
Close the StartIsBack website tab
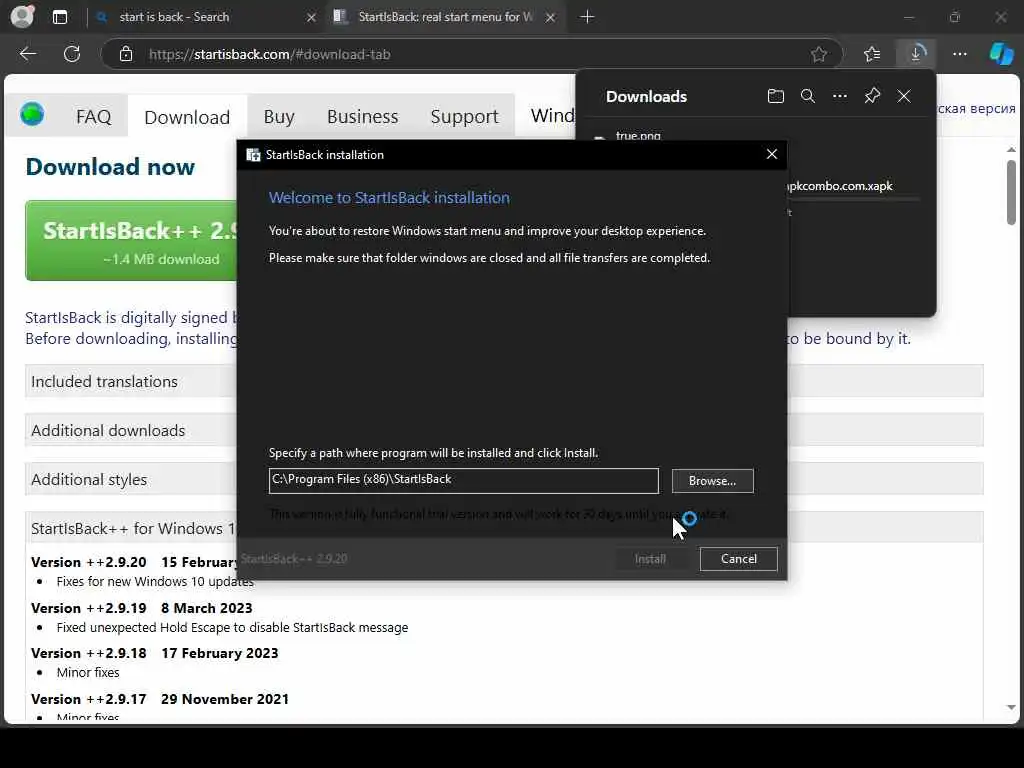click(551, 18)
